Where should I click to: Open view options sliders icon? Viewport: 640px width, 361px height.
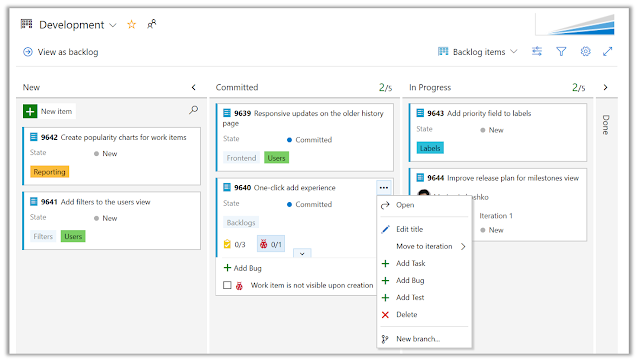pos(537,51)
